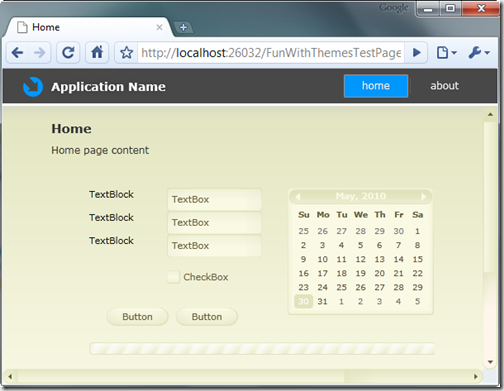Go back with the browser back arrow
504x391 pixels.
[17, 53]
